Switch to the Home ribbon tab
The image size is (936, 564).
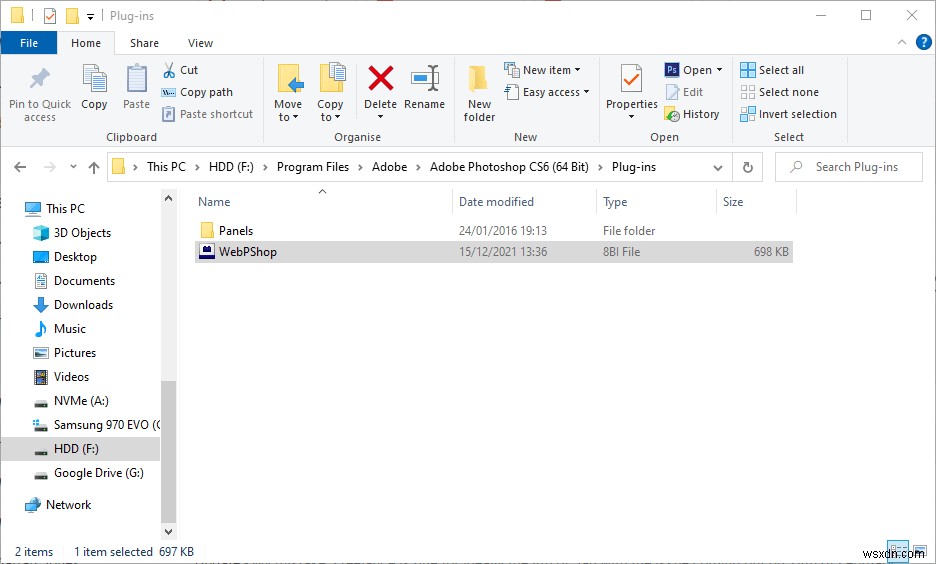tap(86, 43)
